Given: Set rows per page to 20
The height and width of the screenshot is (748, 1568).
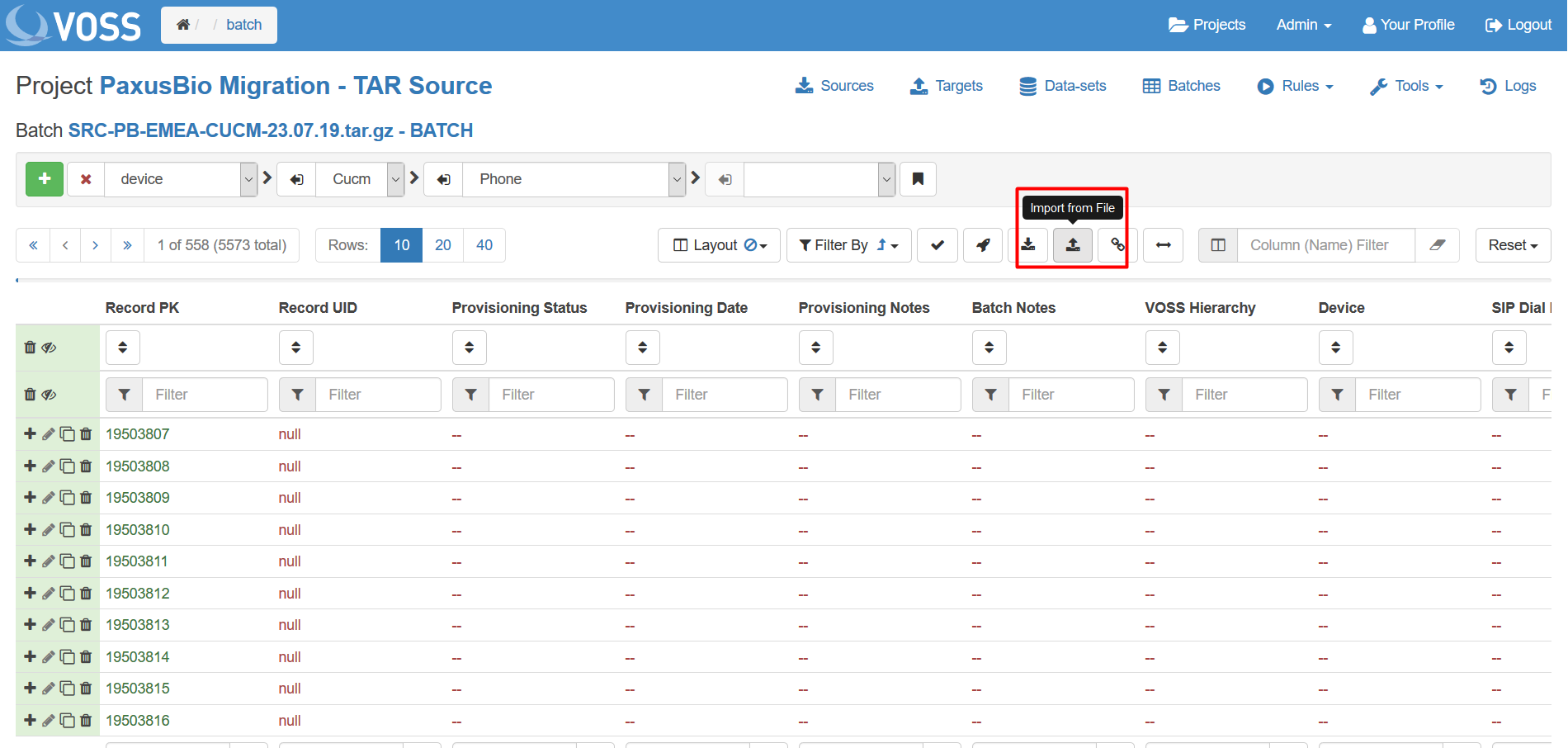Looking at the screenshot, I should 443,245.
